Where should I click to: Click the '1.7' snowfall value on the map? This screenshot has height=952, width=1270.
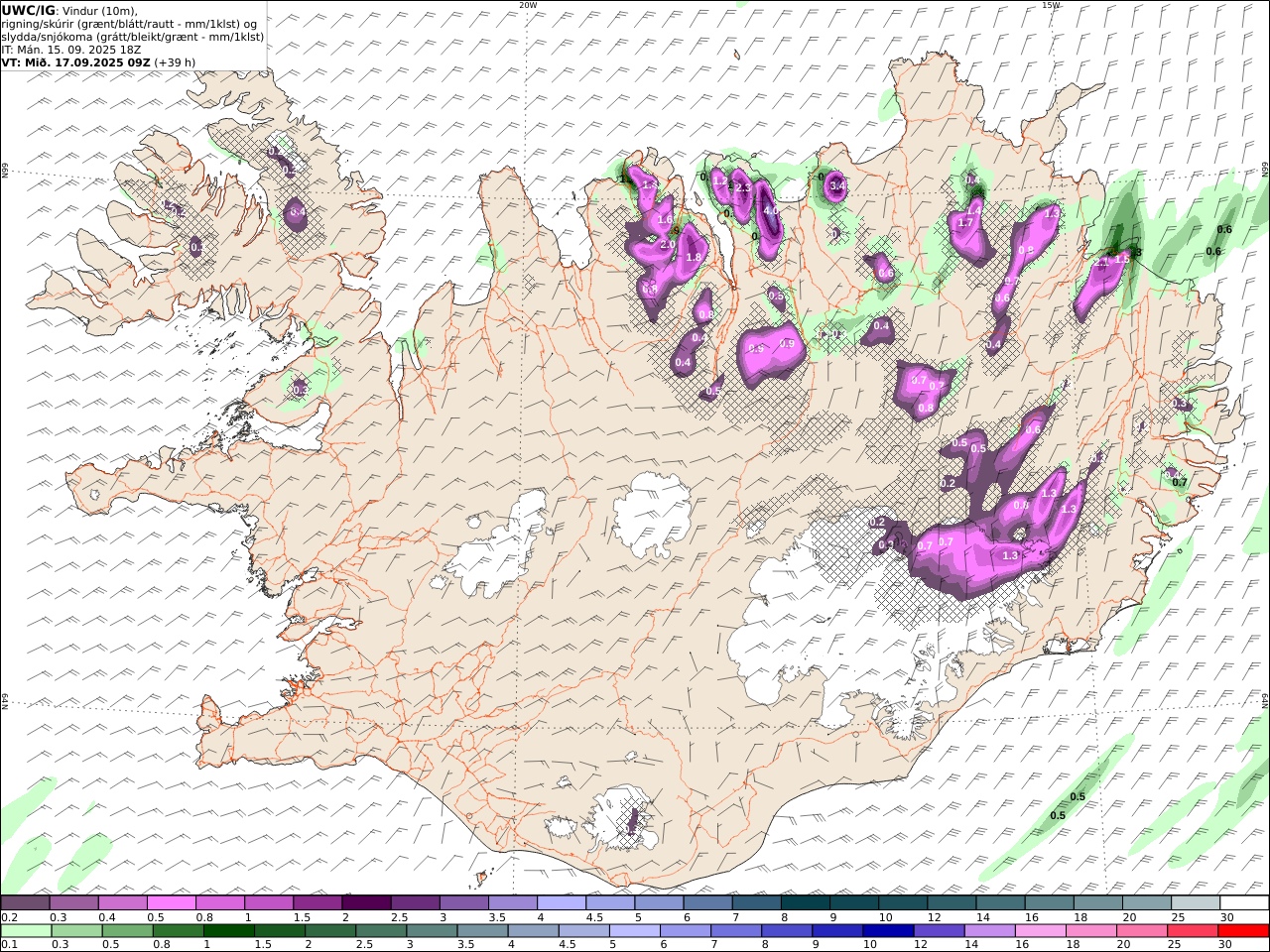tap(964, 223)
